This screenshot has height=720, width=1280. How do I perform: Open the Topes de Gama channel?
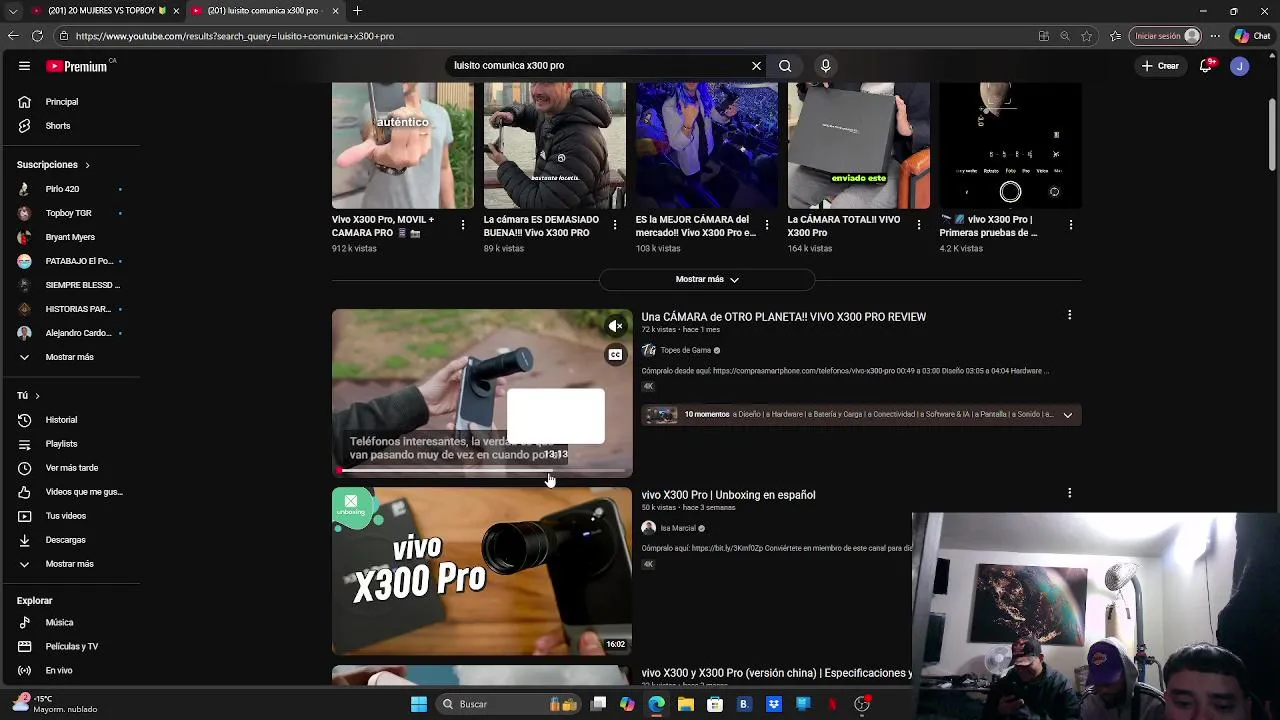click(685, 351)
